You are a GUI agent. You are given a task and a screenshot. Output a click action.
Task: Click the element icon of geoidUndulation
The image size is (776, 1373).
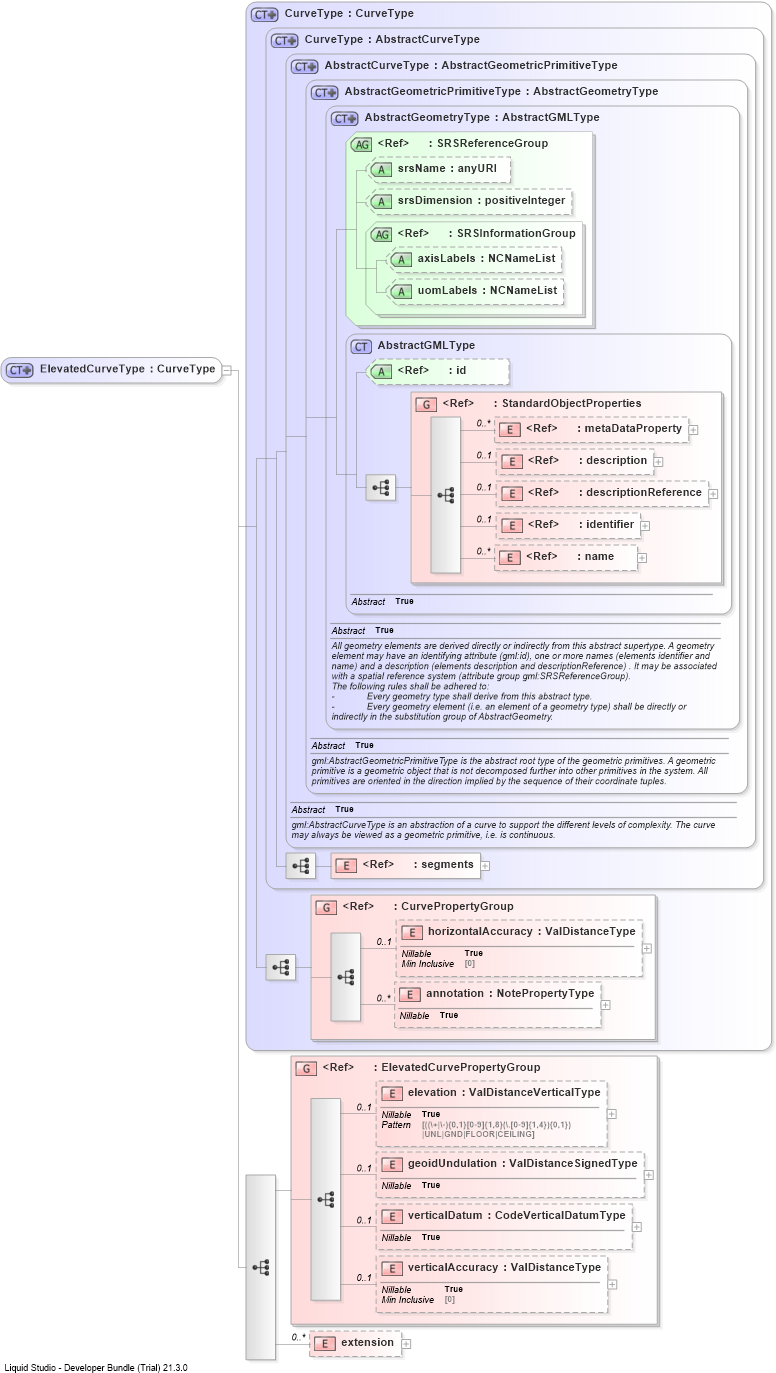[392, 1164]
